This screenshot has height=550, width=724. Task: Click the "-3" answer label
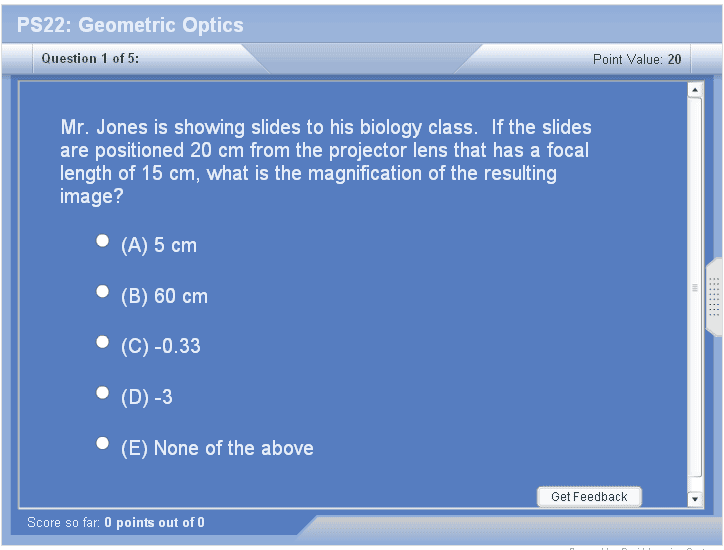tap(163, 397)
